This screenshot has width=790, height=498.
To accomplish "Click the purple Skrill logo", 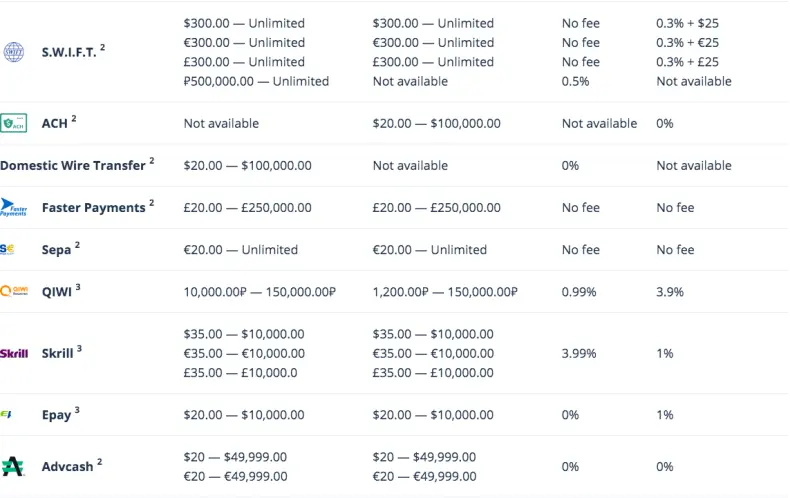I will pyautogui.click(x=14, y=353).
